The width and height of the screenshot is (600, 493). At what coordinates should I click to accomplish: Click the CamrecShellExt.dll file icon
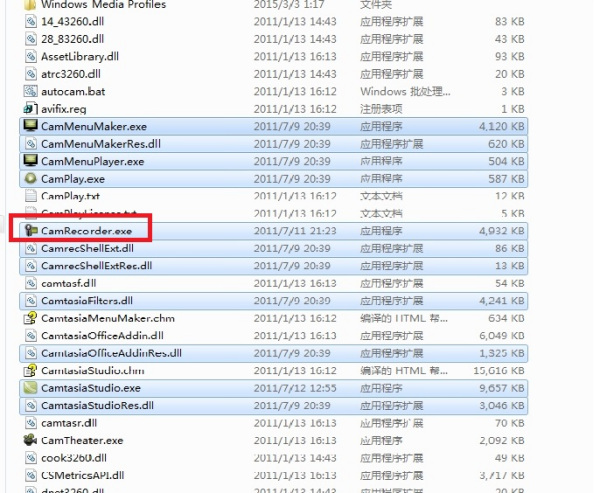31,248
